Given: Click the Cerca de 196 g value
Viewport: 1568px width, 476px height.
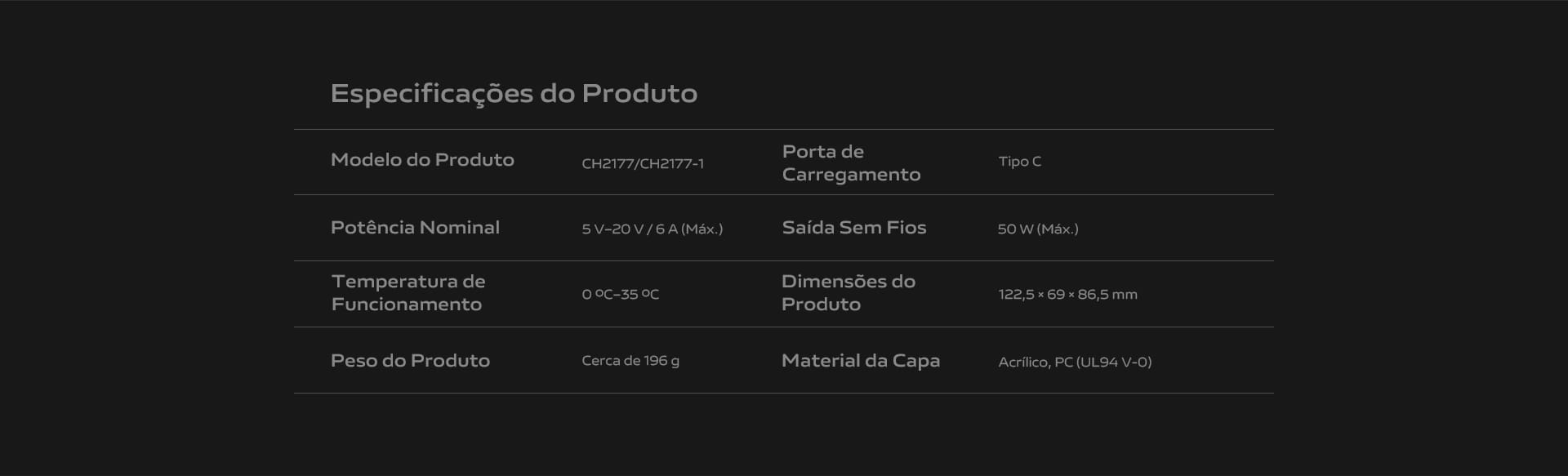Looking at the screenshot, I should pos(630,361).
